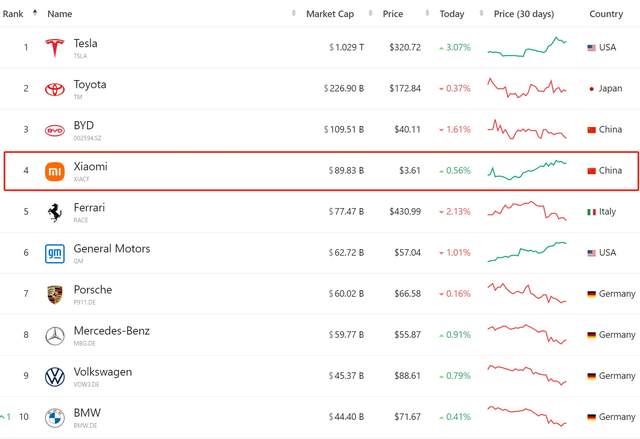Image resolution: width=640 pixels, height=439 pixels.
Task: Click the Germany flag in BMW row
Action: (x=591, y=417)
